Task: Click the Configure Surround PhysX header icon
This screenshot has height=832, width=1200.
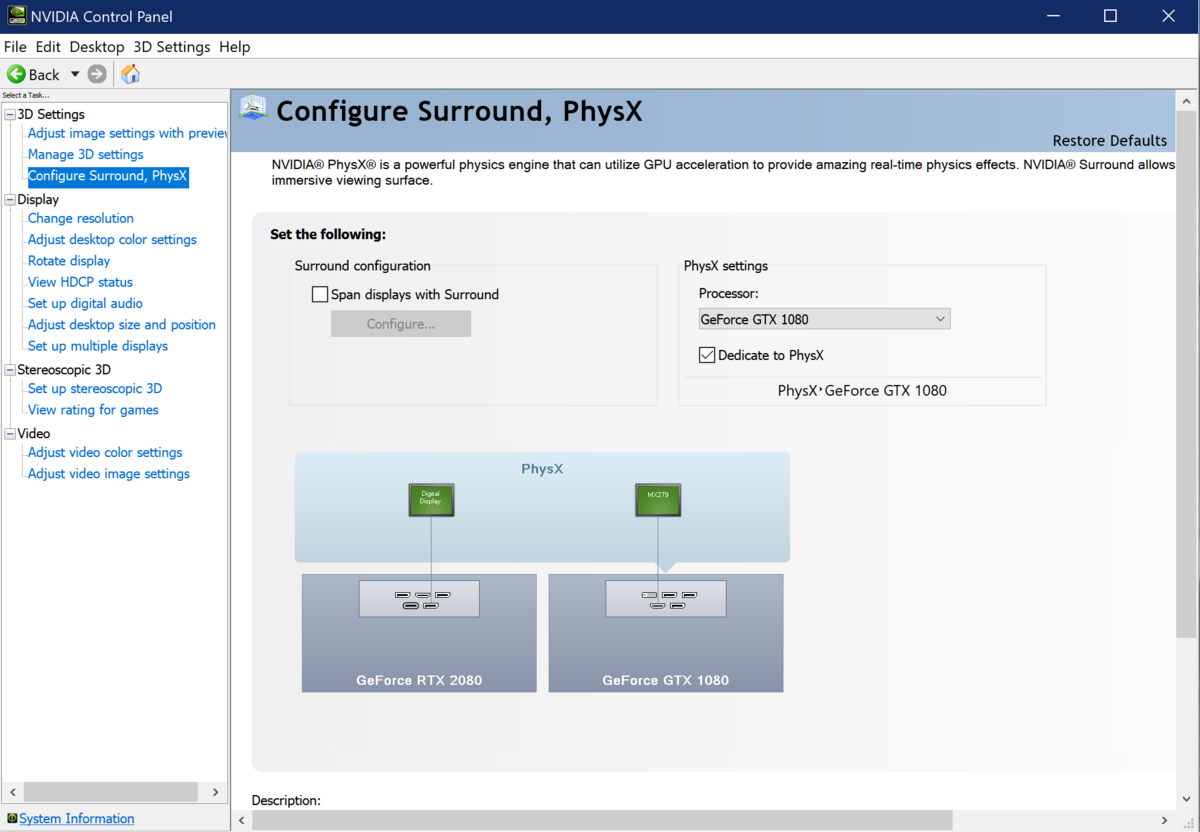Action: click(x=254, y=108)
